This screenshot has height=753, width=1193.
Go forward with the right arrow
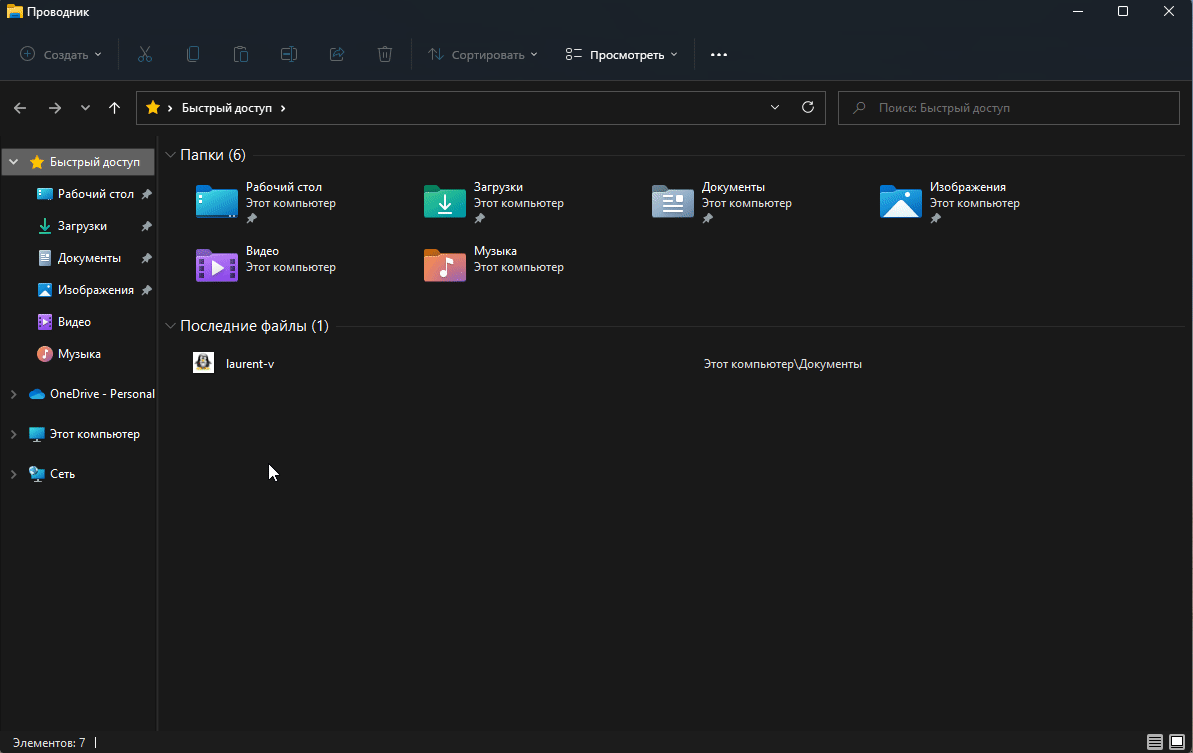[x=55, y=108]
